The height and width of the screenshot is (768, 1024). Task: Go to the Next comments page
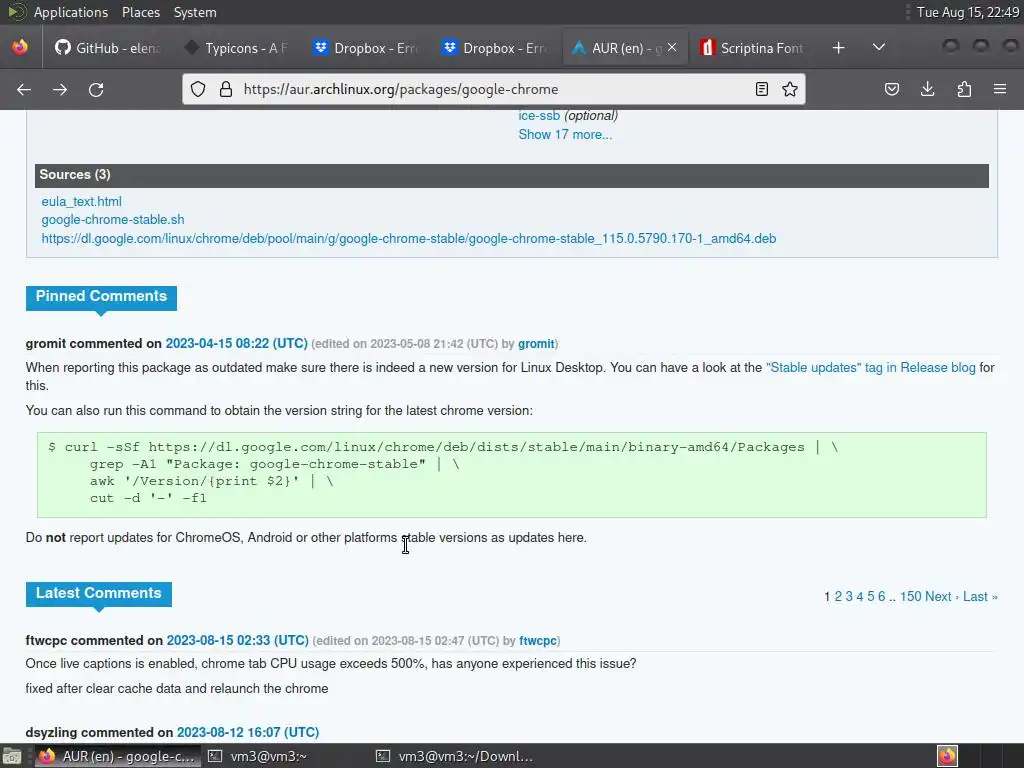point(941,597)
